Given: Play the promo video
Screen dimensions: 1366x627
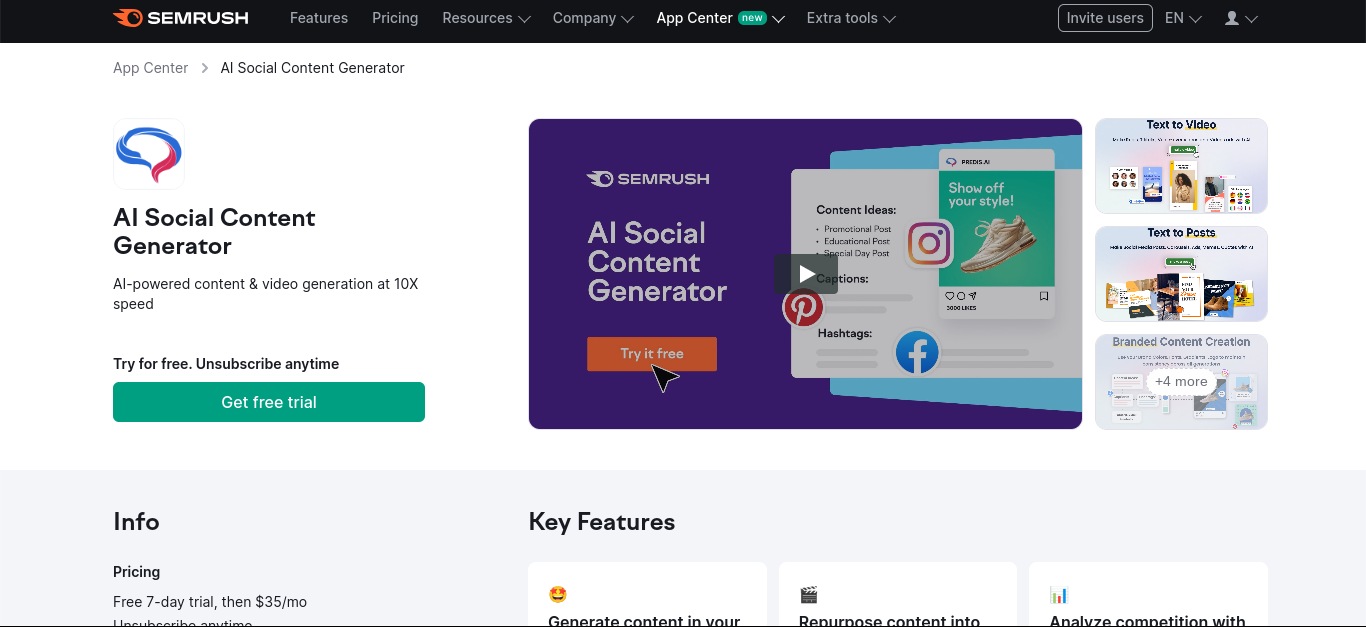Looking at the screenshot, I should tap(805, 274).
